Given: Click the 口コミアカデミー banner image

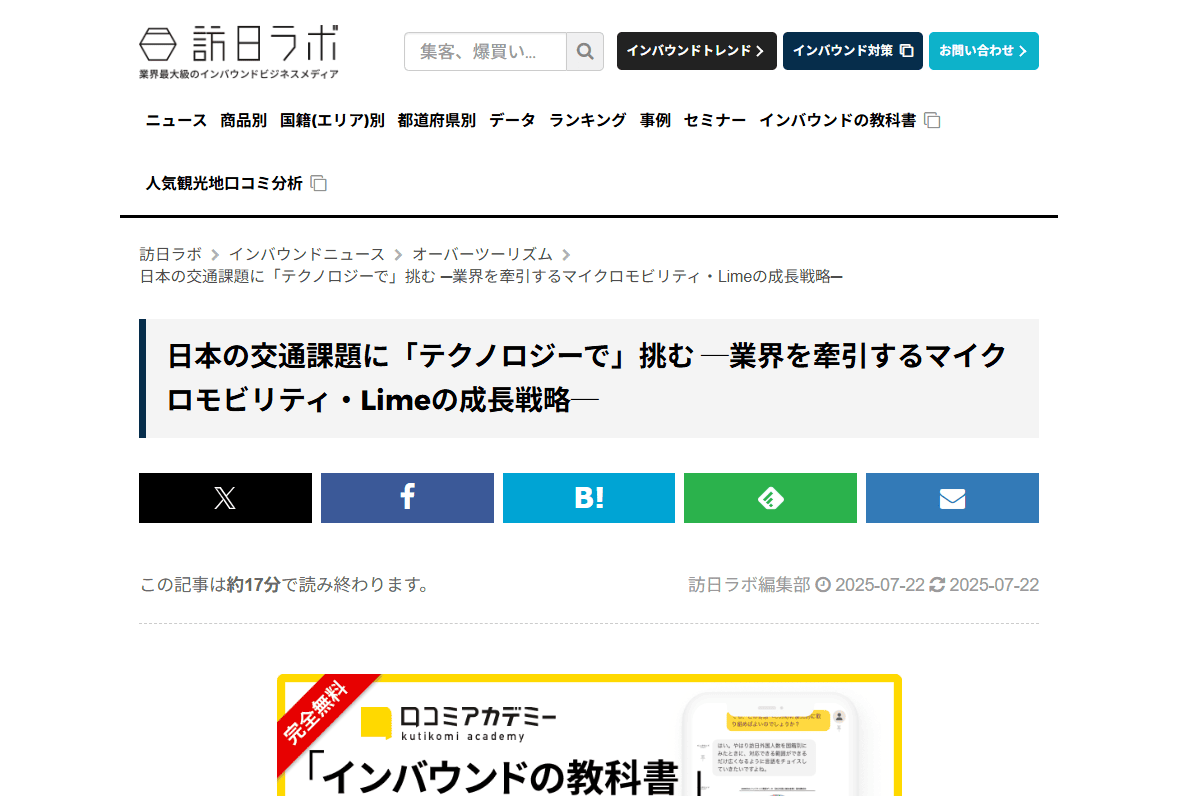Looking at the screenshot, I should tap(589, 735).
